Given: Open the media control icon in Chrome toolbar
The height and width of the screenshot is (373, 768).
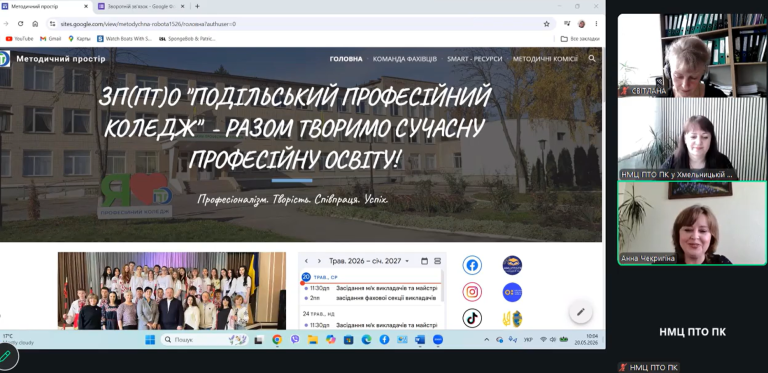Looking at the screenshot, I should (x=567, y=23).
